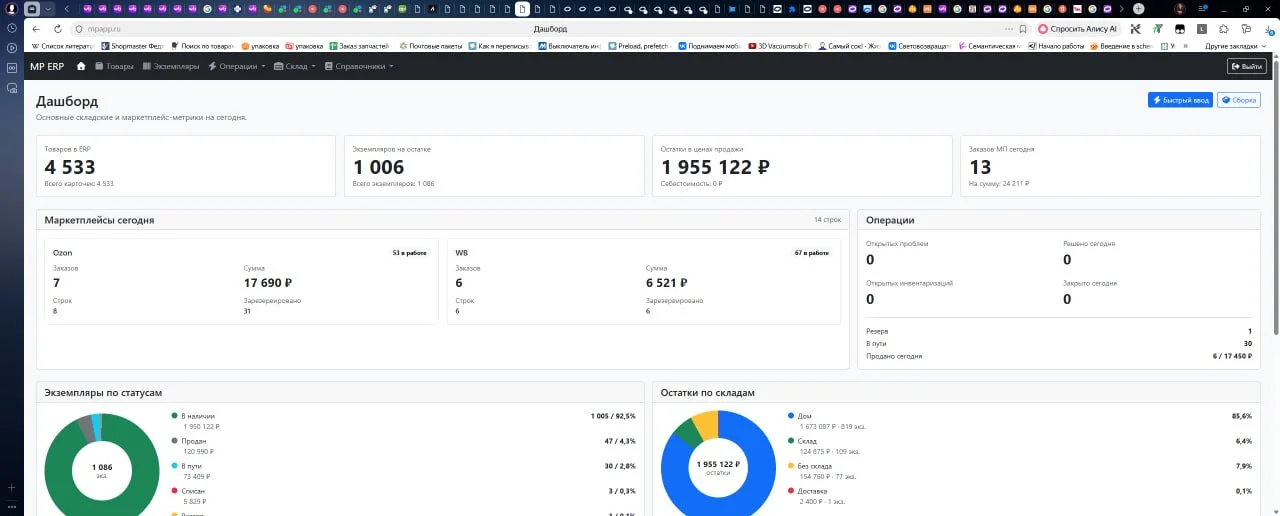This screenshot has width=1280, height=516.
Task: Bookmark this page with the bookmark icon
Action: click(x=1024, y=29)
